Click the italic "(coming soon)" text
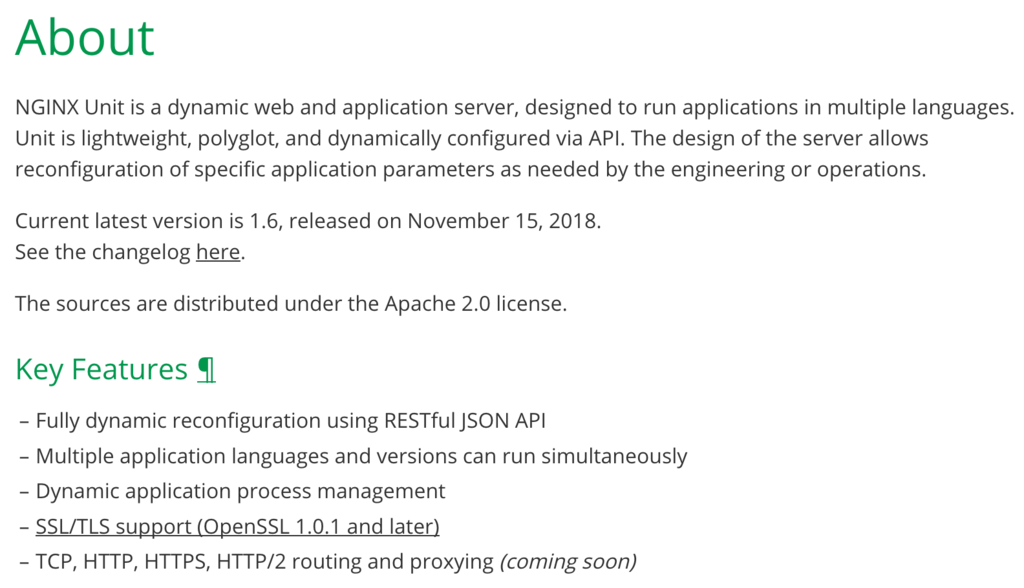The width and height of the screenshot is (1024, 588). click(x=568, y=562)
